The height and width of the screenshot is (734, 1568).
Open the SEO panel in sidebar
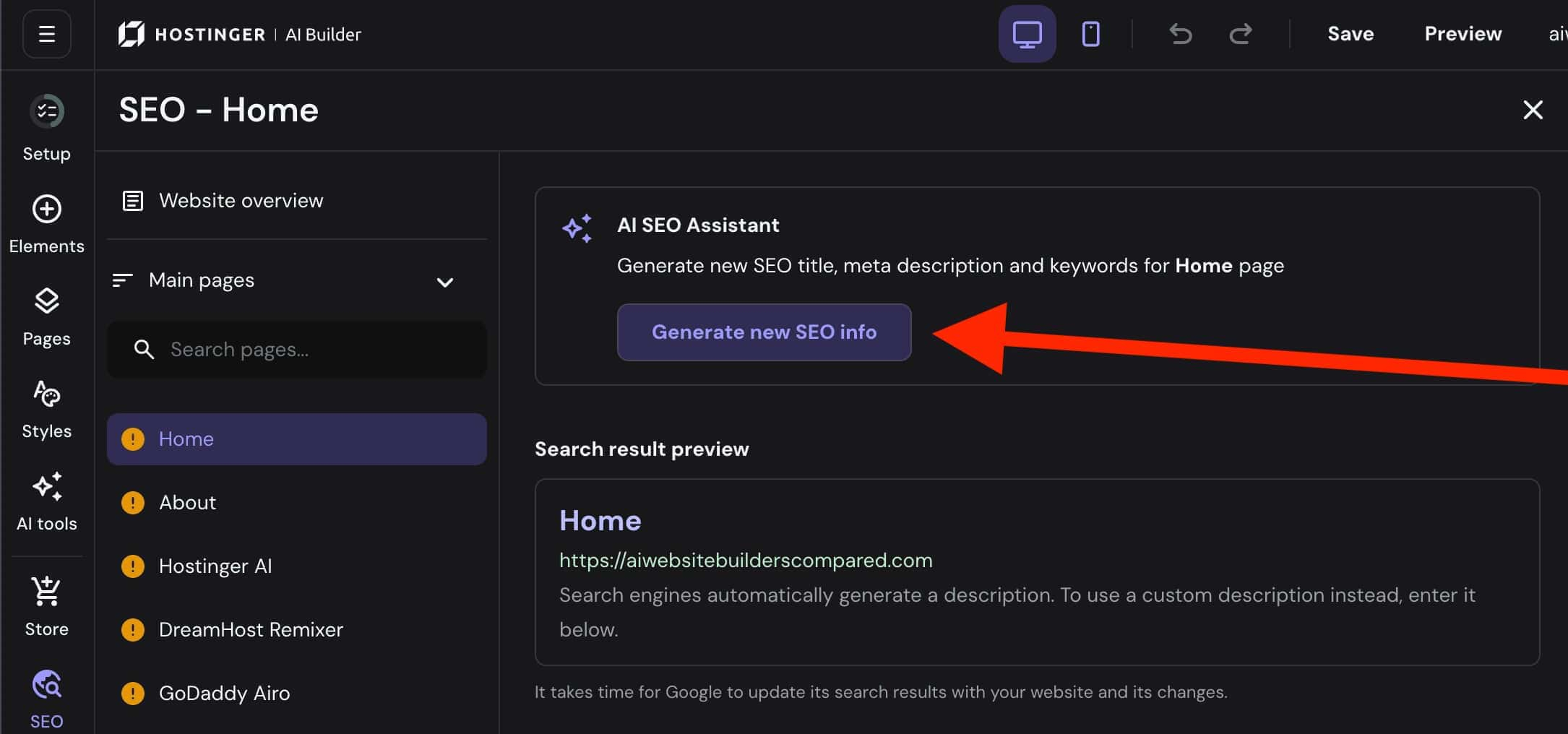pos(47,699)
